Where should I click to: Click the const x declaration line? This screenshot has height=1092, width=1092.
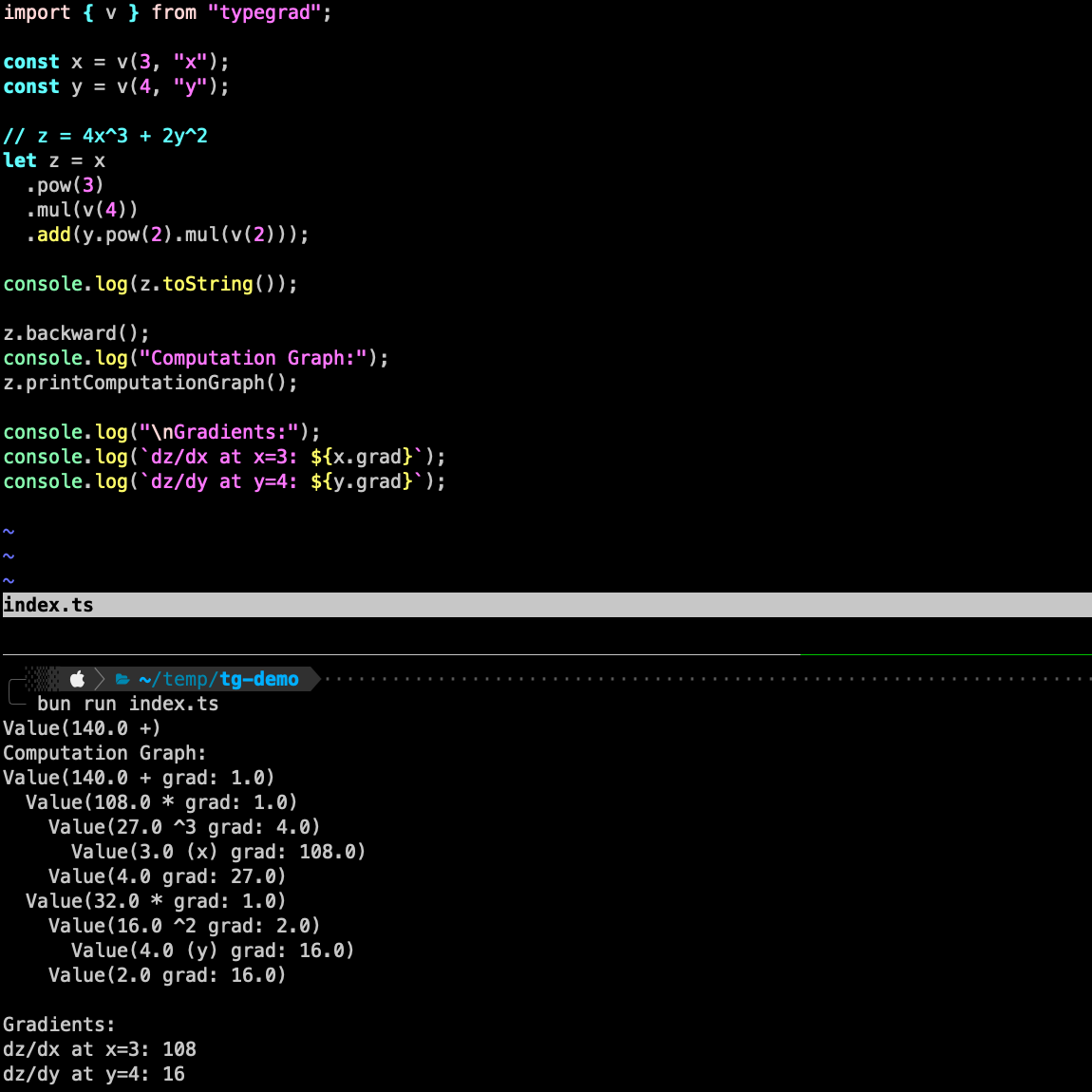click(116, 62)
